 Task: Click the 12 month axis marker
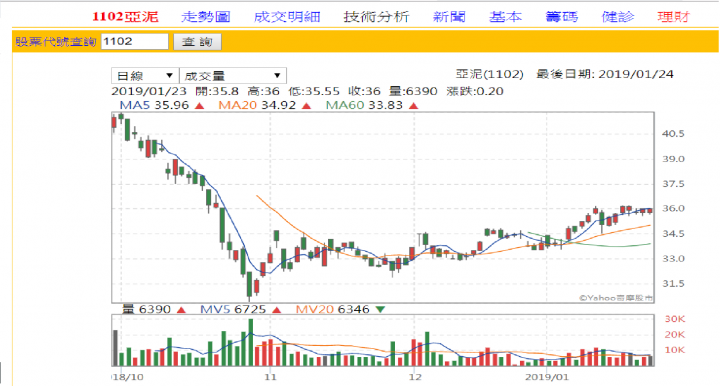pos(415,377)
